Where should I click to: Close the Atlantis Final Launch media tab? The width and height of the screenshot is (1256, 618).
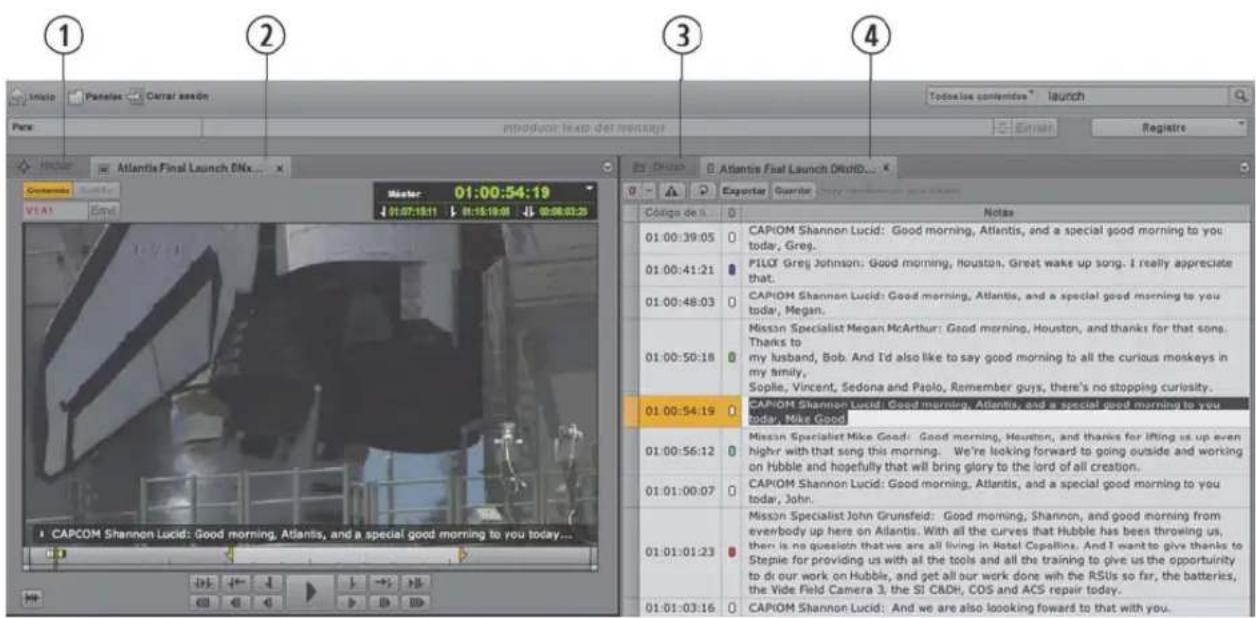[279, 168]
